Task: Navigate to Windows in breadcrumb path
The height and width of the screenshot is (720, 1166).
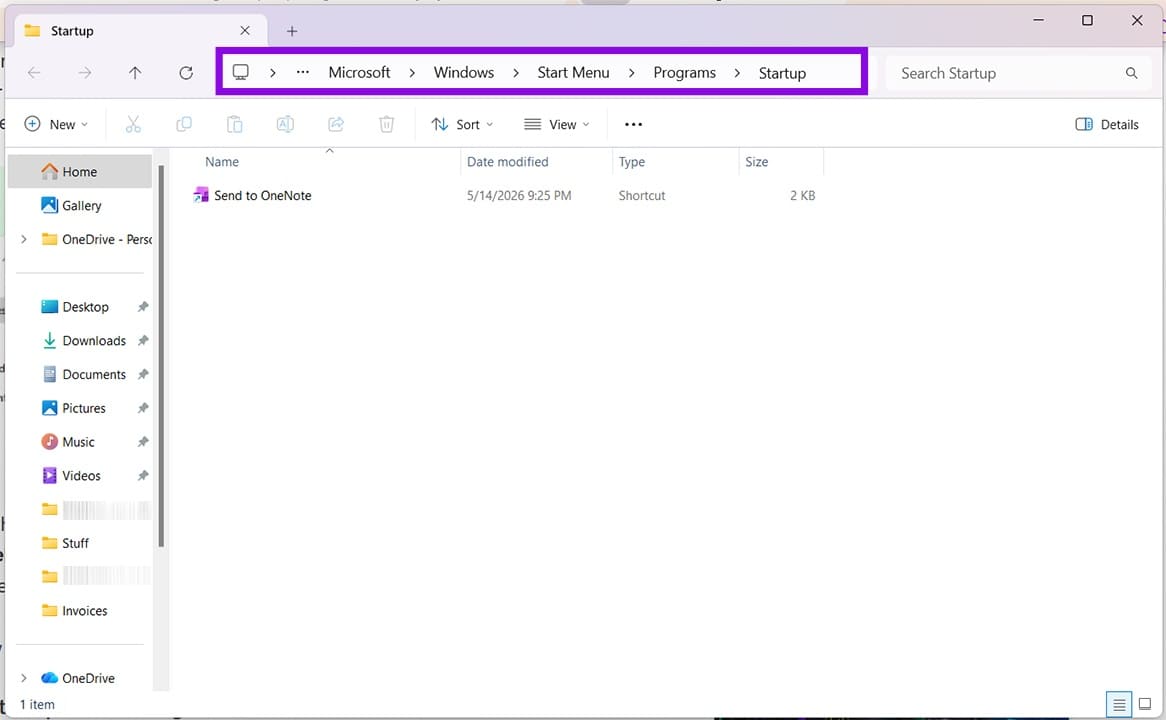Action: (x=464, y=72)
